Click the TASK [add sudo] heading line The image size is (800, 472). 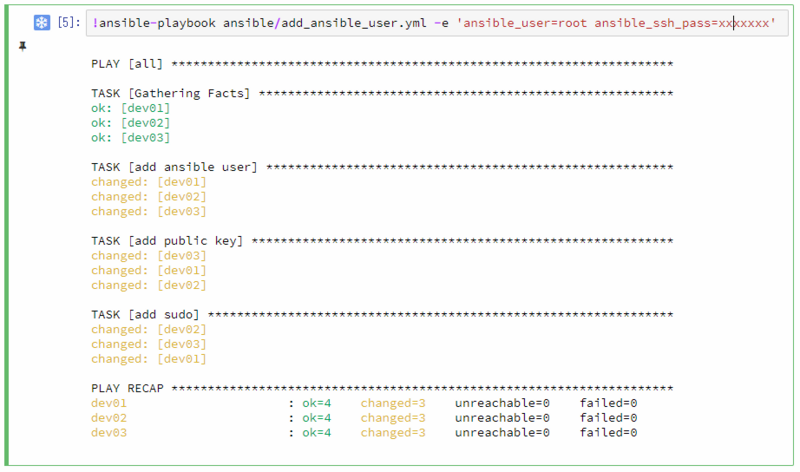point(382,315)
